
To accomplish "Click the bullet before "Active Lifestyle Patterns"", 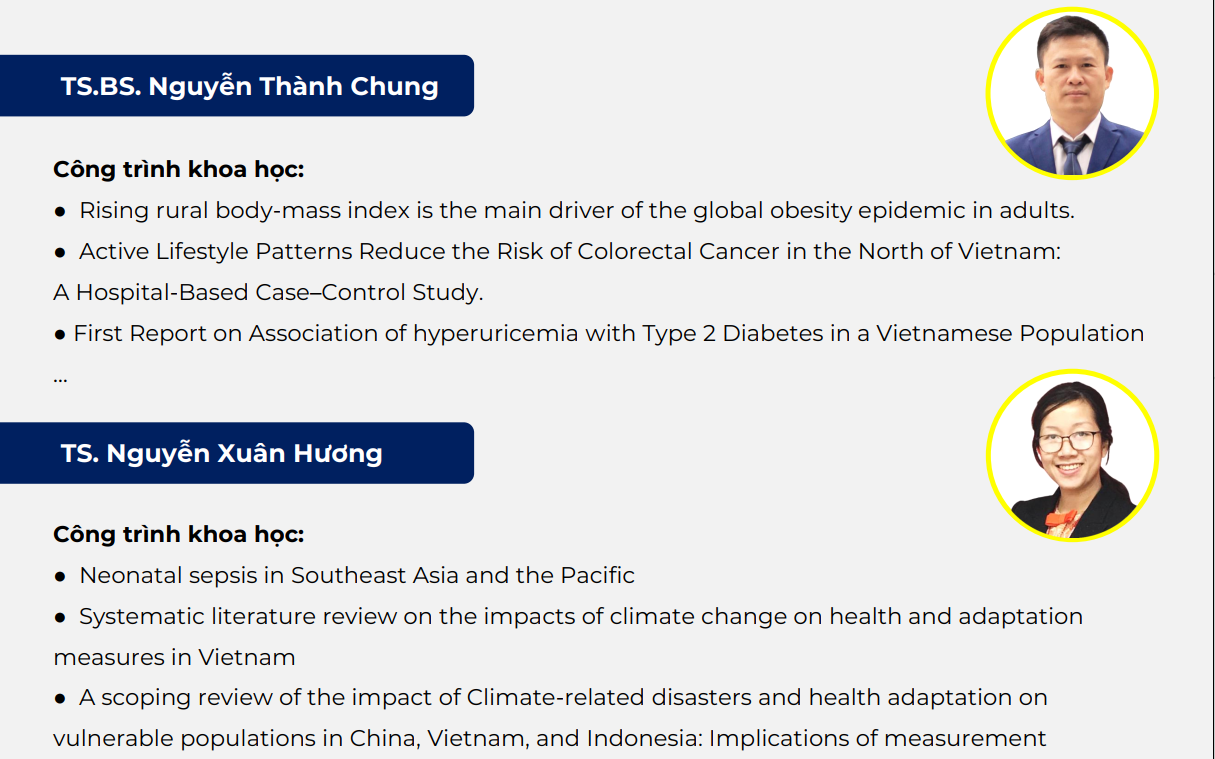I will tap(60, 253).
